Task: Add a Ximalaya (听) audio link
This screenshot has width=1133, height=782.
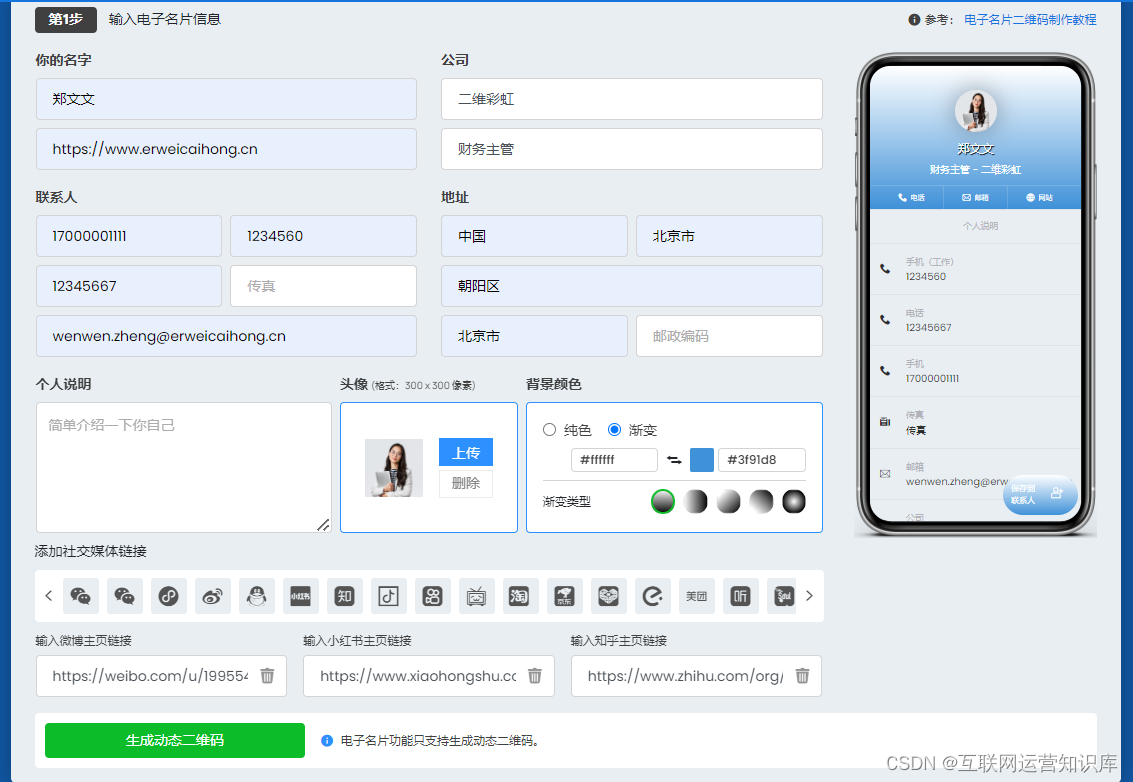Action: point(741,596)
